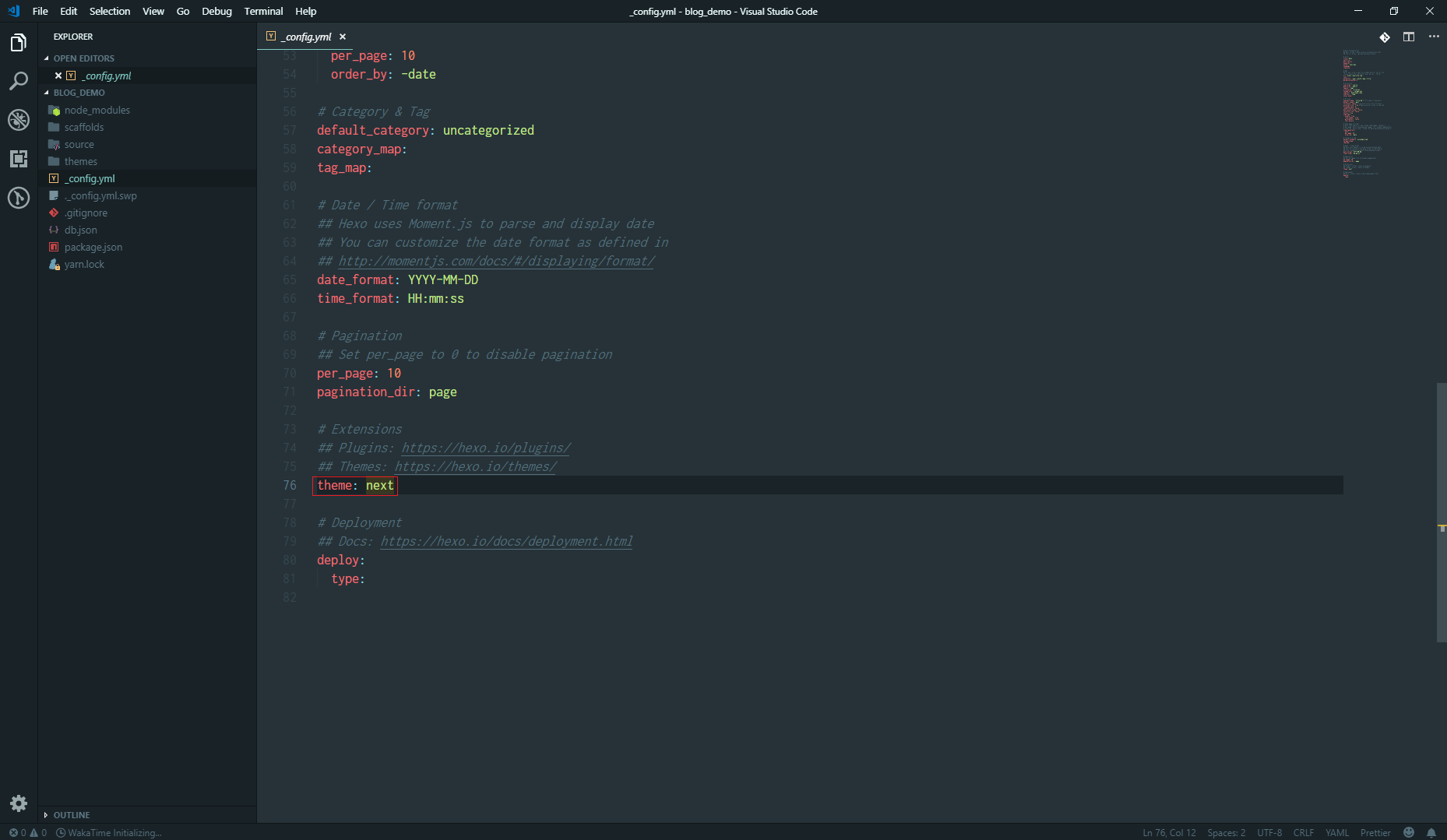Close _config.yml in Open Editors list
The height and width of the screenshot is (840, 1447).
(x=58, y=76)
